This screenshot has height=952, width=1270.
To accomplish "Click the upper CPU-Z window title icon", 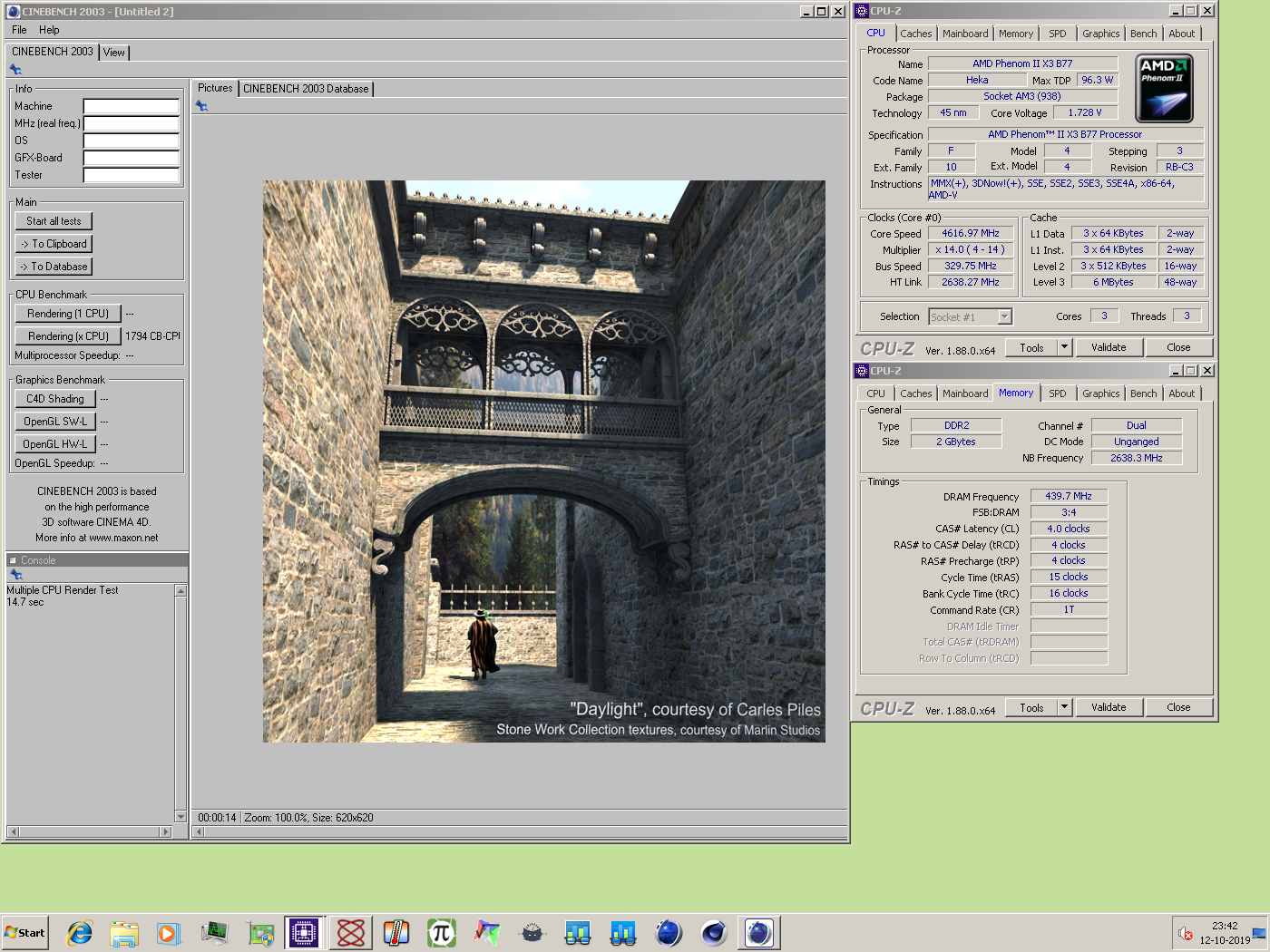I will 862,11.
